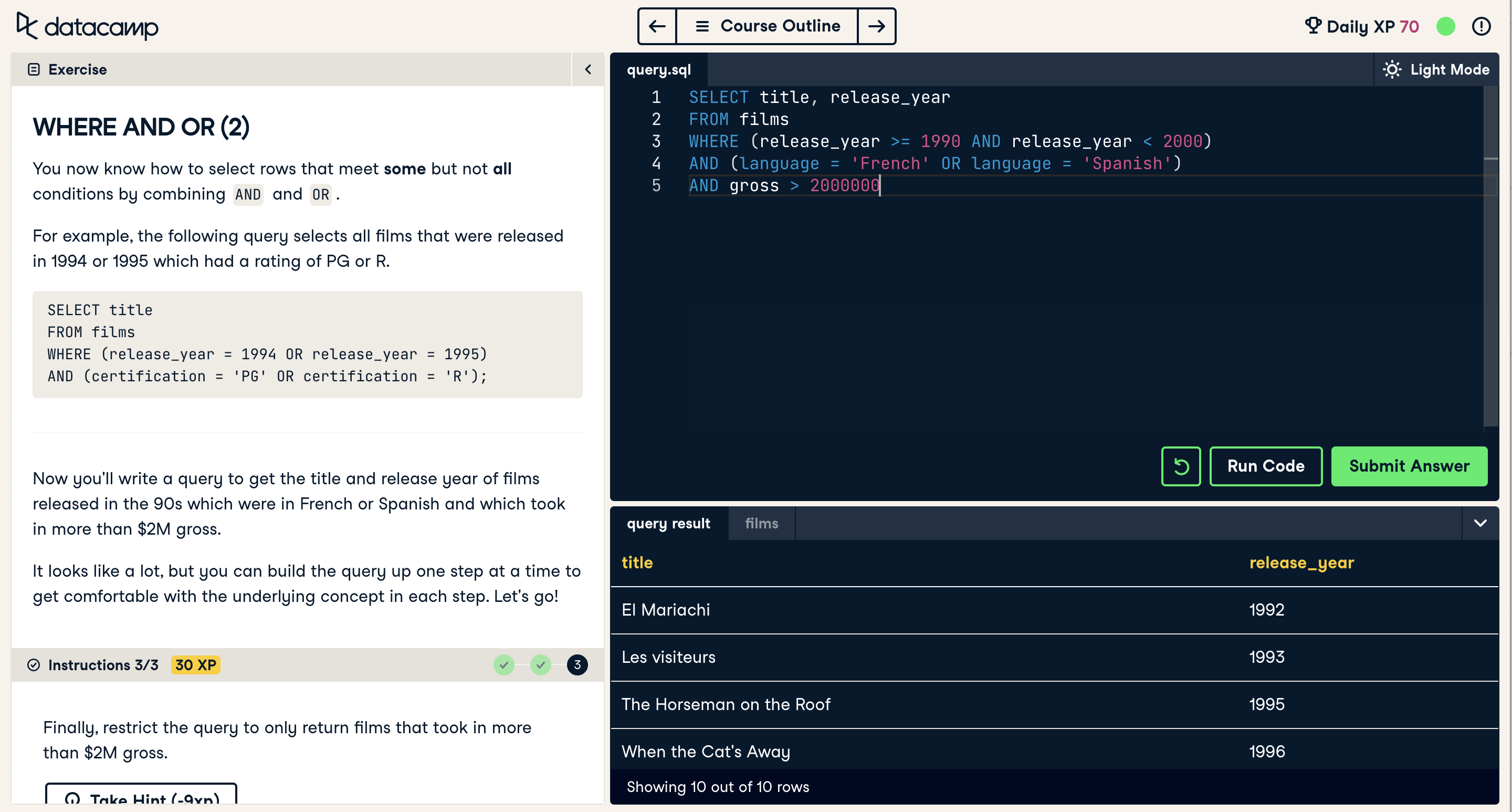Click the DataCamp logo

point(87,26)
